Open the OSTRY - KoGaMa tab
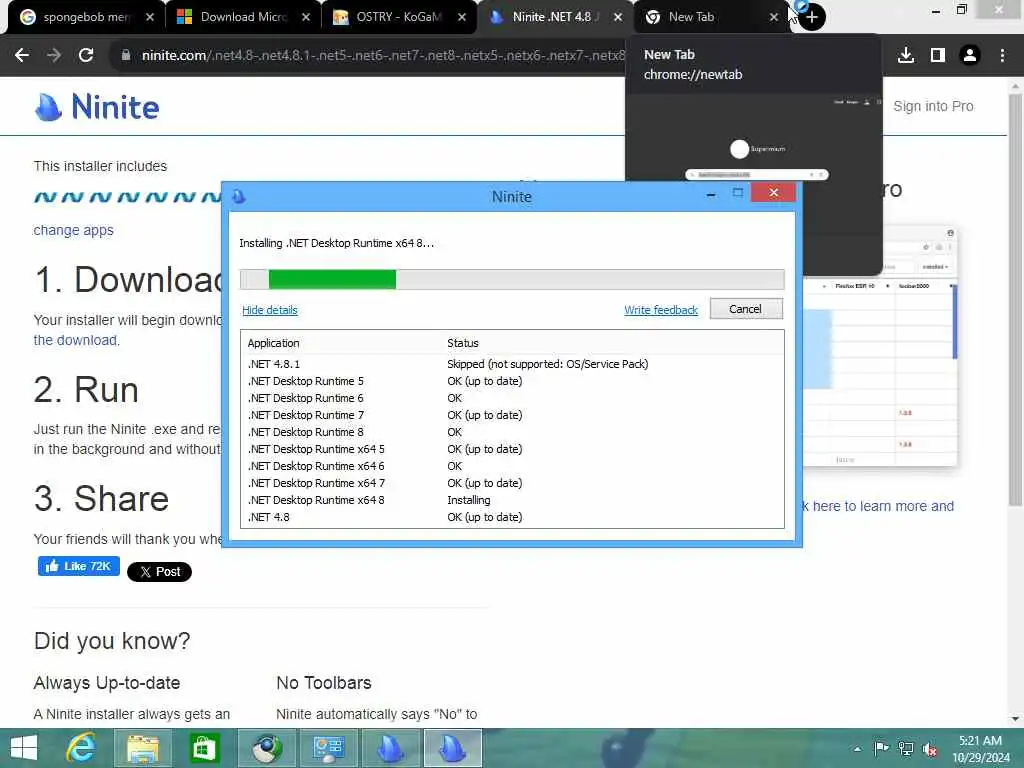1024x768 pixels. pyautogui.click(x=398, y=17)
